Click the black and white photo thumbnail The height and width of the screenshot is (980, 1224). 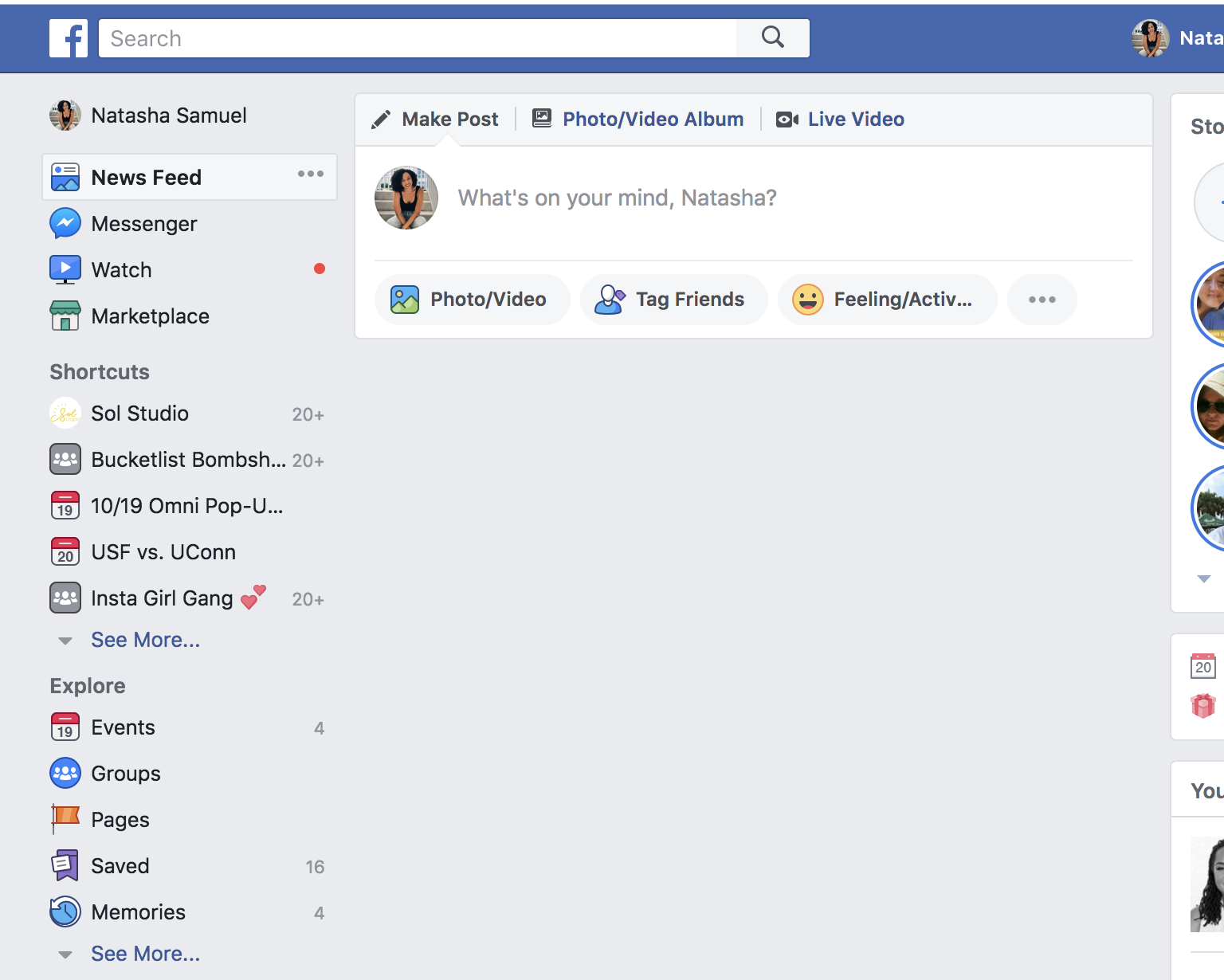[1207, 884]
